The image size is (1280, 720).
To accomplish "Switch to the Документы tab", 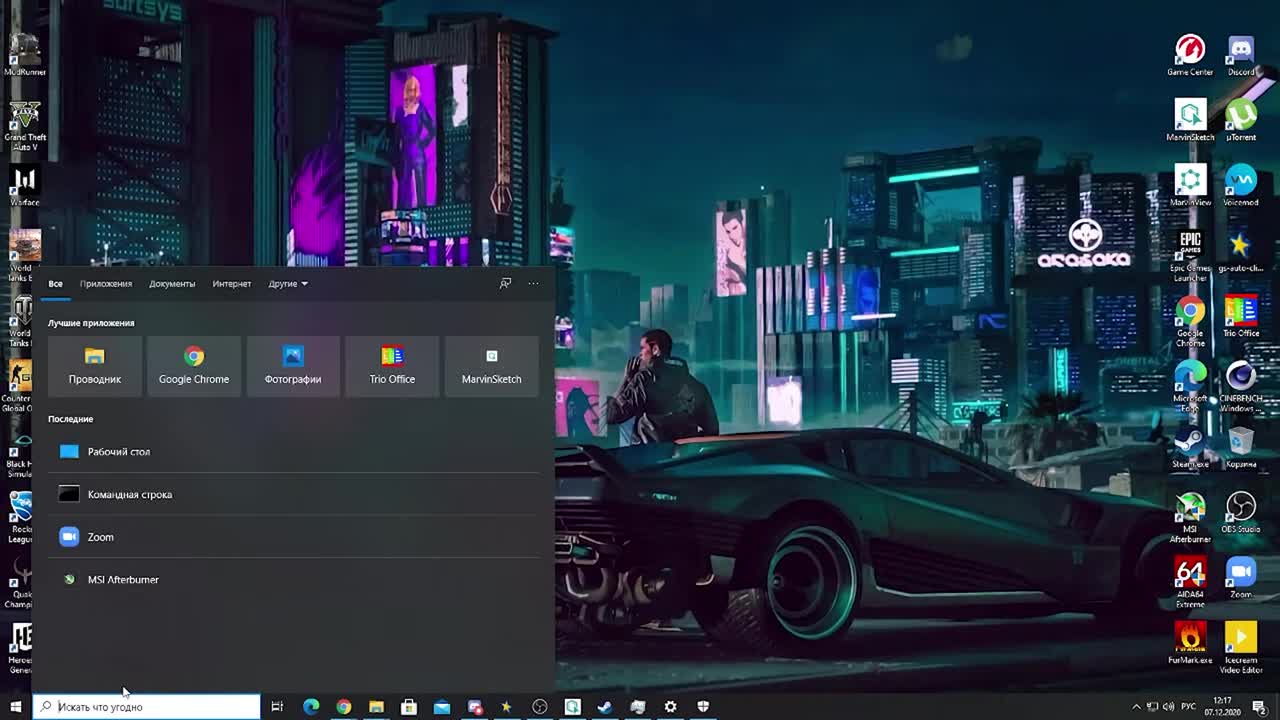I will 172,284.
